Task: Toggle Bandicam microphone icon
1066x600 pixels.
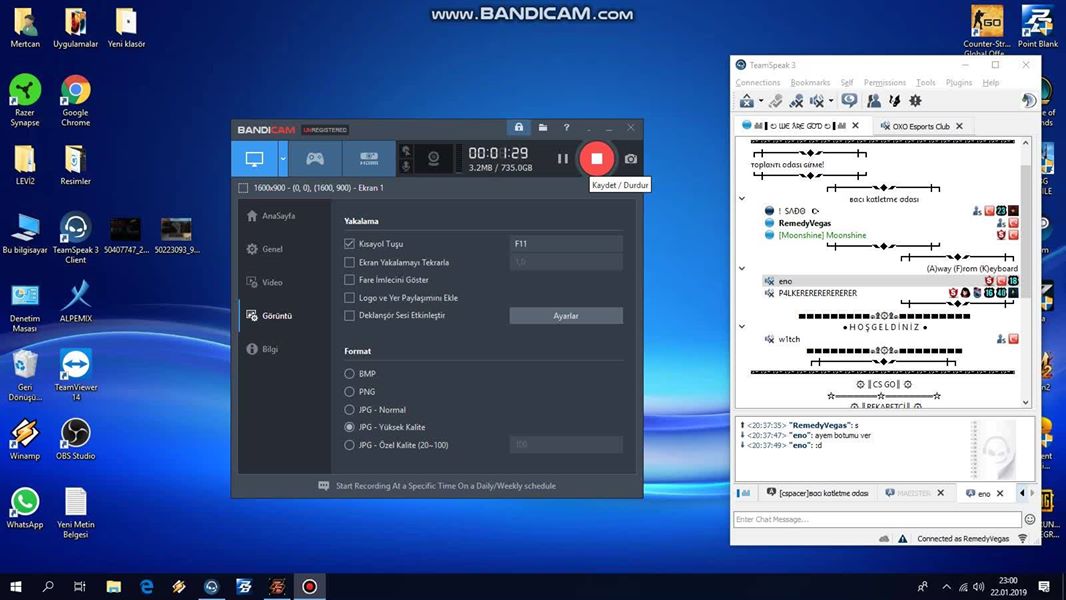Action: coord(407,166)
